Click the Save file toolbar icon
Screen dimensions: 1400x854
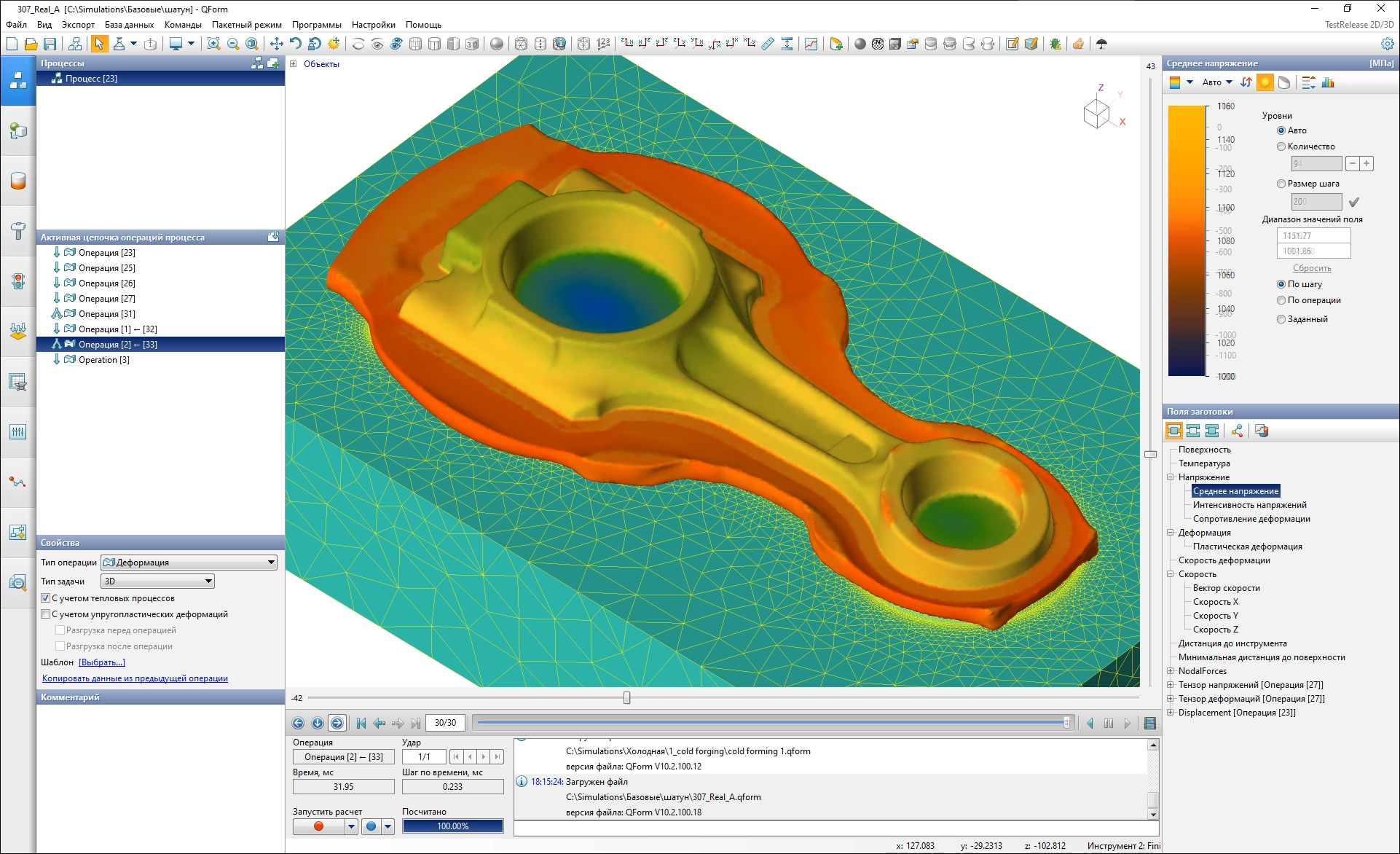pyautogui.click(x=50, y=44)
